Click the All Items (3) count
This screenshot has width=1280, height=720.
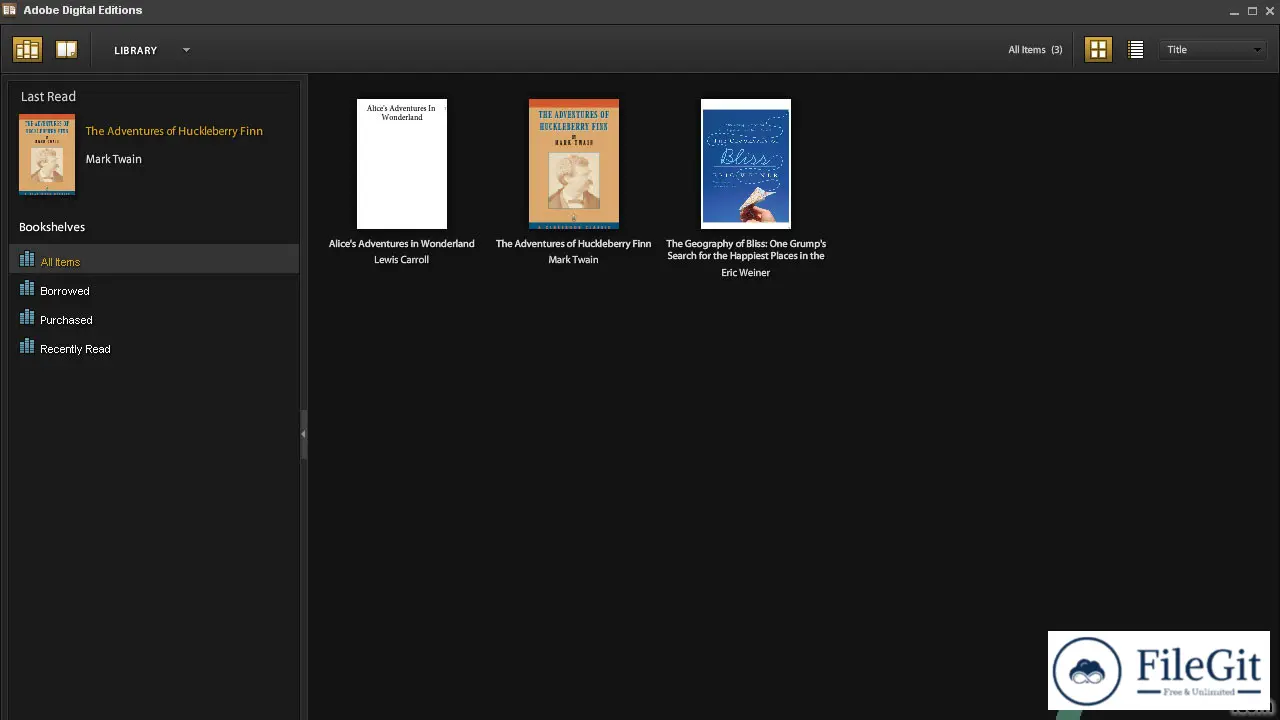pyautogui.click(x=1035, y=49)
